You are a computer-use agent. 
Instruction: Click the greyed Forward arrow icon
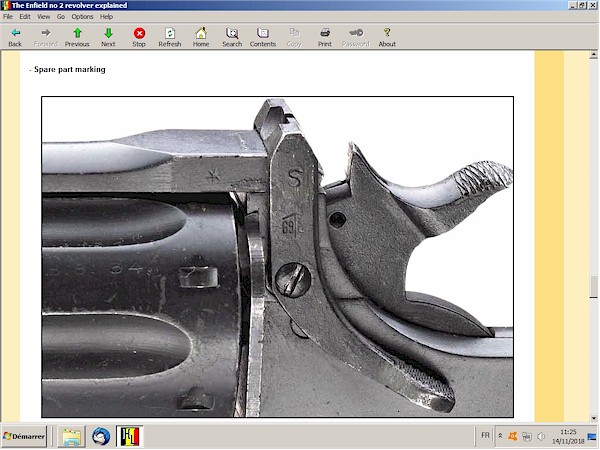point(46,33)
